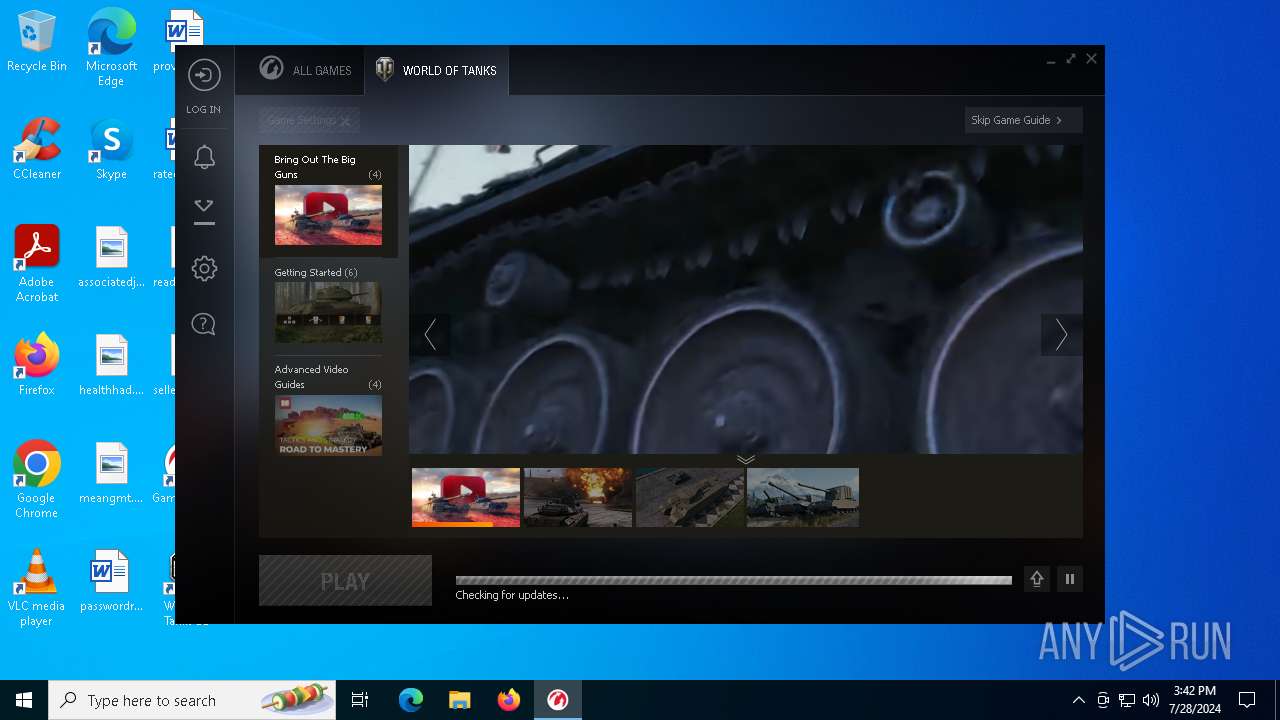
Task: Open the notifications bell
Action: pos(204,157)
